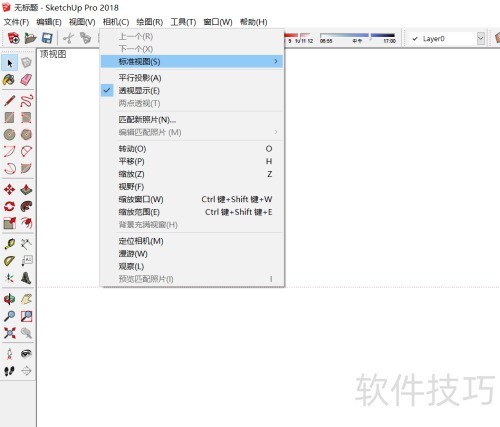
Task: Choose 定位相机(M) menu entry
Action: (192, 241)
